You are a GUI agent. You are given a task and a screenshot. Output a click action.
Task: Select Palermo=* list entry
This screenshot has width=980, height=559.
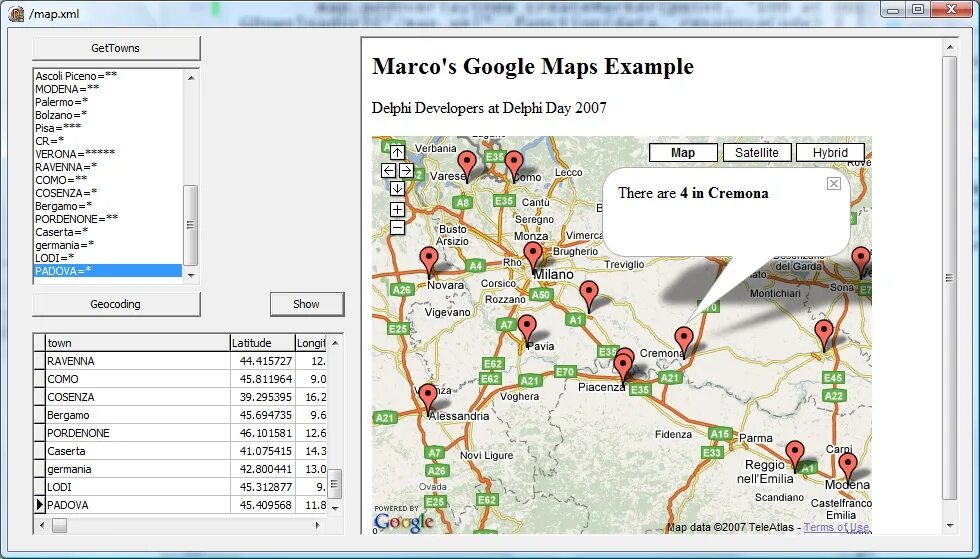pyautogui.click(x=108, y=102)
